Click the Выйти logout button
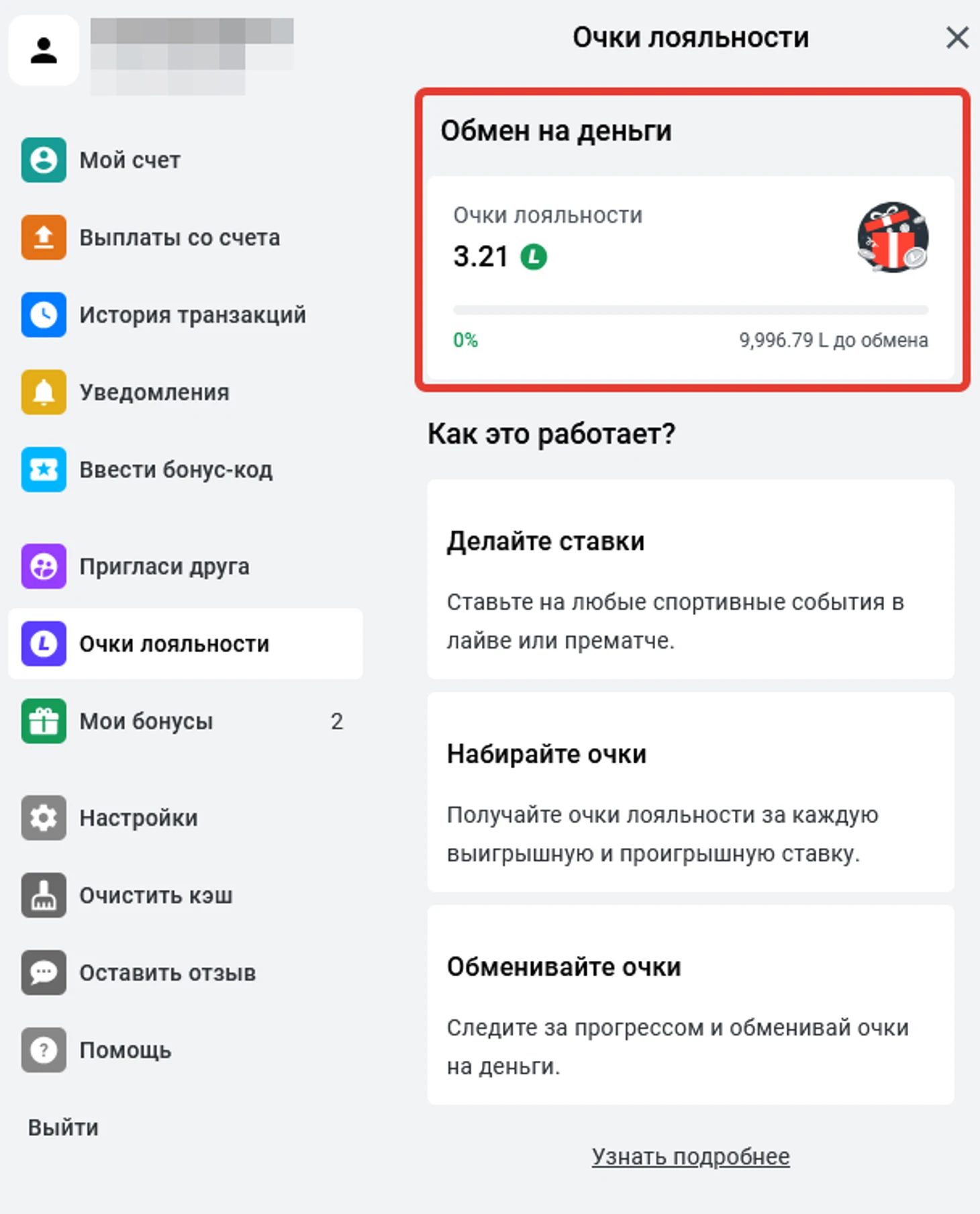This screenshot has width=980, height=1214. click(x=63, y=1127)
